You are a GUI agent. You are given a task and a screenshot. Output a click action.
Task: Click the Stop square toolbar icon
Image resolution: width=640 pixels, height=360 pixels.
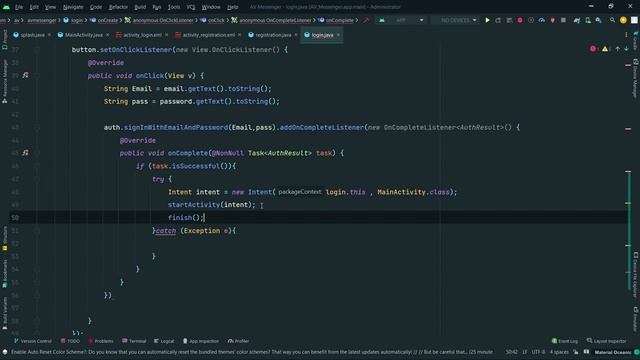(563, 20)
